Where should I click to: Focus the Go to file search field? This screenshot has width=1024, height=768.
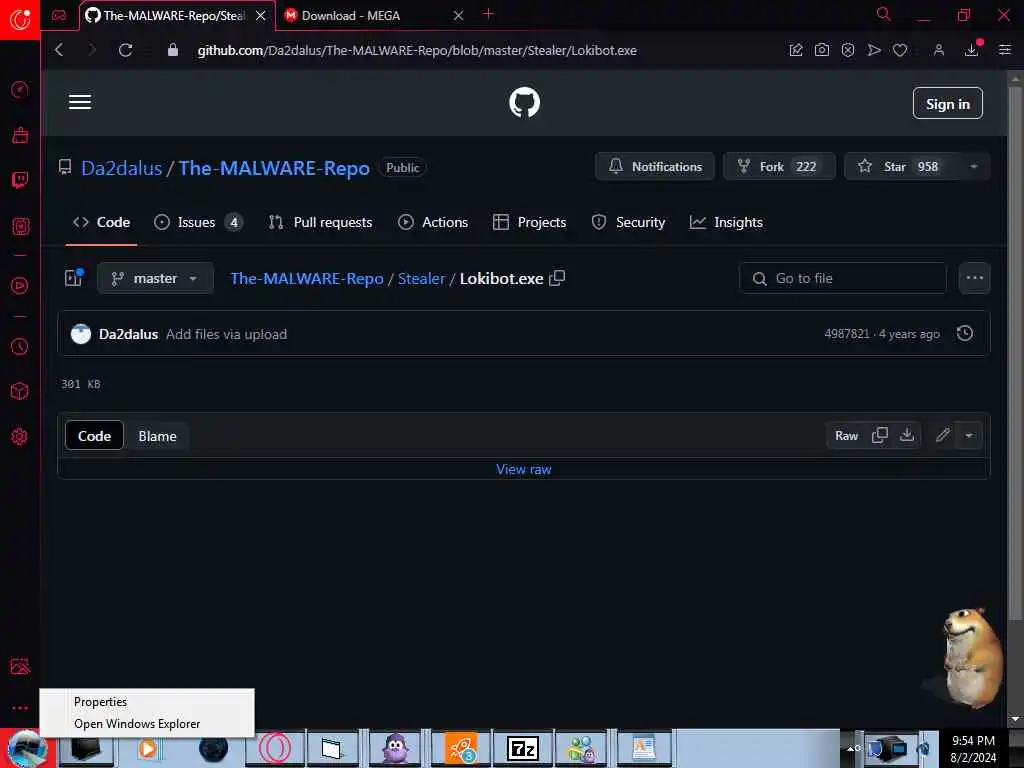pos(842,278)
